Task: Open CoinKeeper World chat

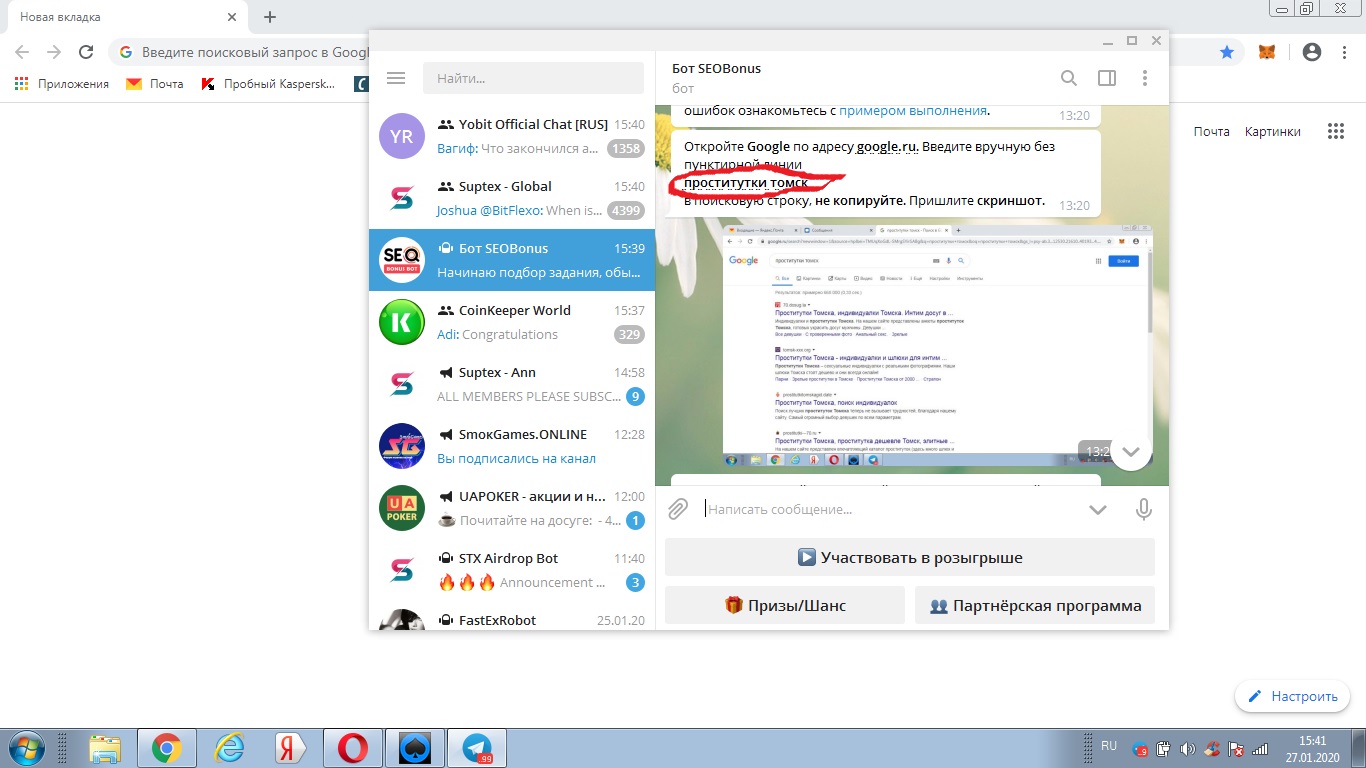Action: (x=512, y=323)
